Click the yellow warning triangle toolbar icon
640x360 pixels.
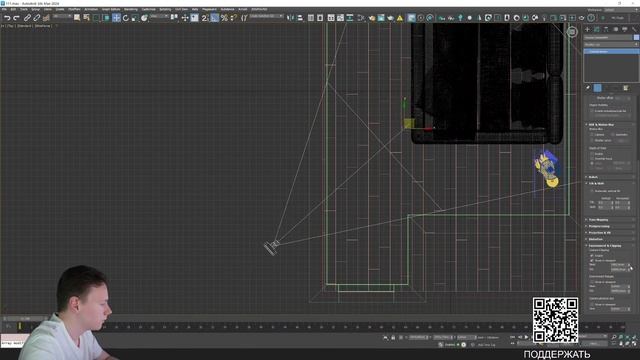tap(400, 18)
